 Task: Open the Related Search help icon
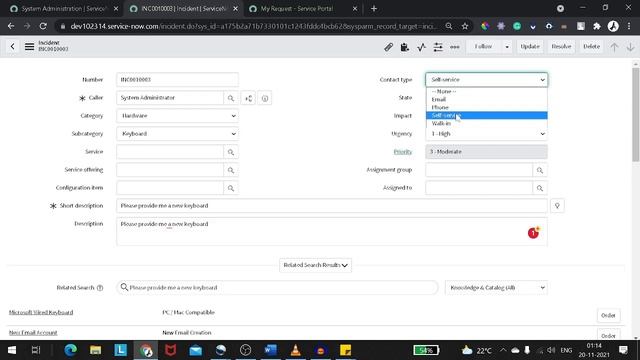[x=100, y=288]
